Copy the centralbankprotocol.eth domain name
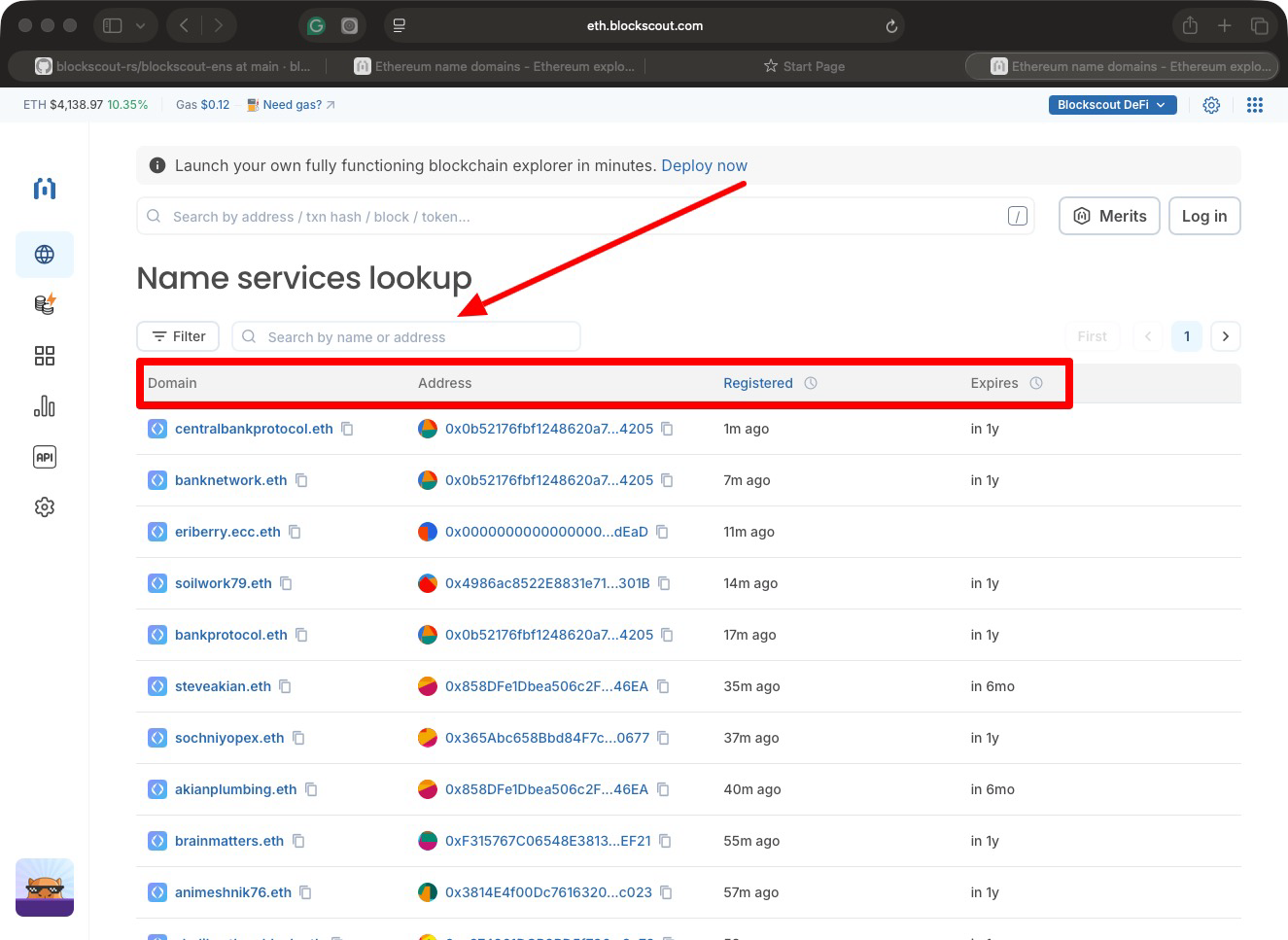The width and height of the screenshot is (1288, 940). pos(347,428)
